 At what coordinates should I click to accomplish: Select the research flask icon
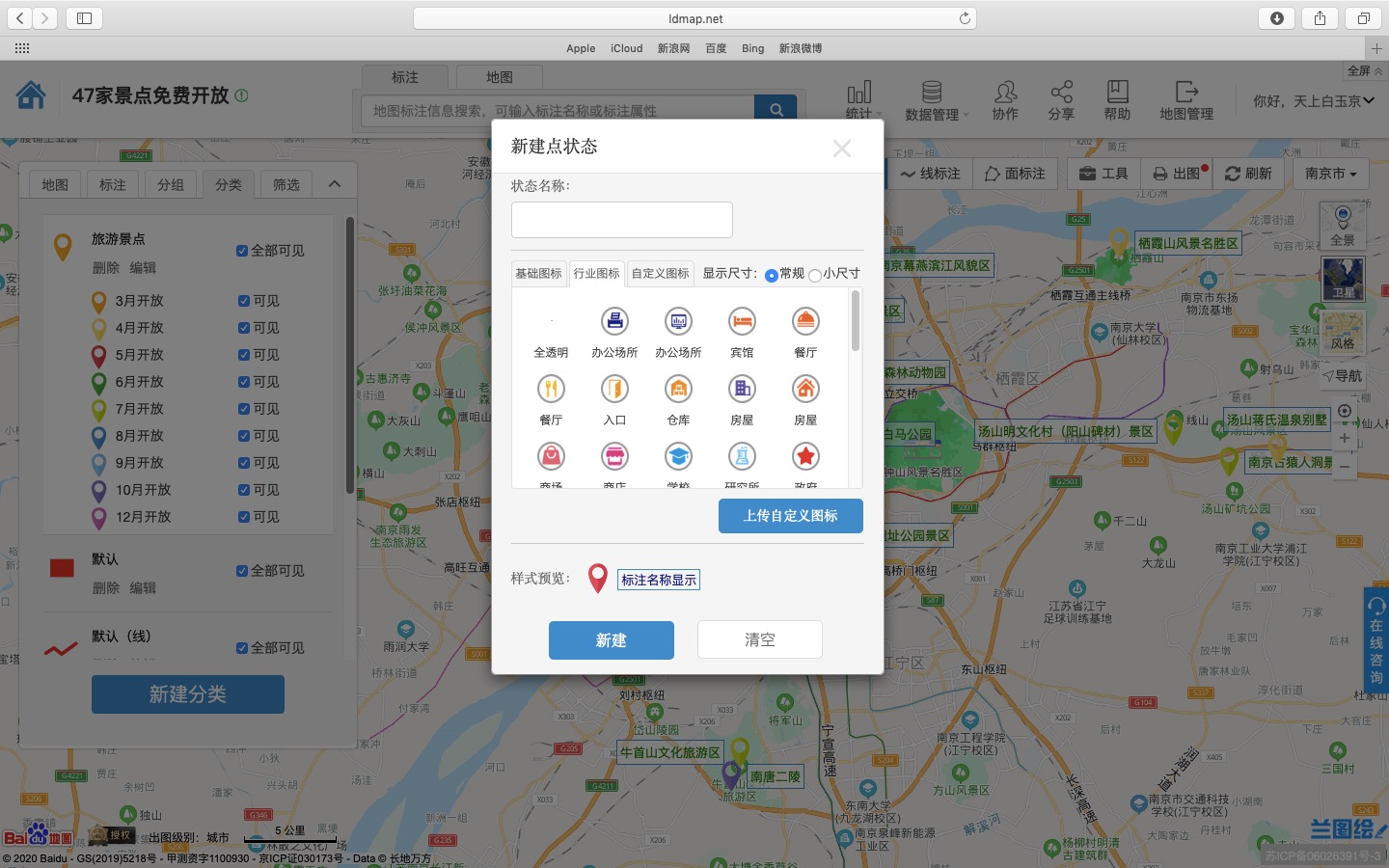pyautogui.click(x=742, y=456)
